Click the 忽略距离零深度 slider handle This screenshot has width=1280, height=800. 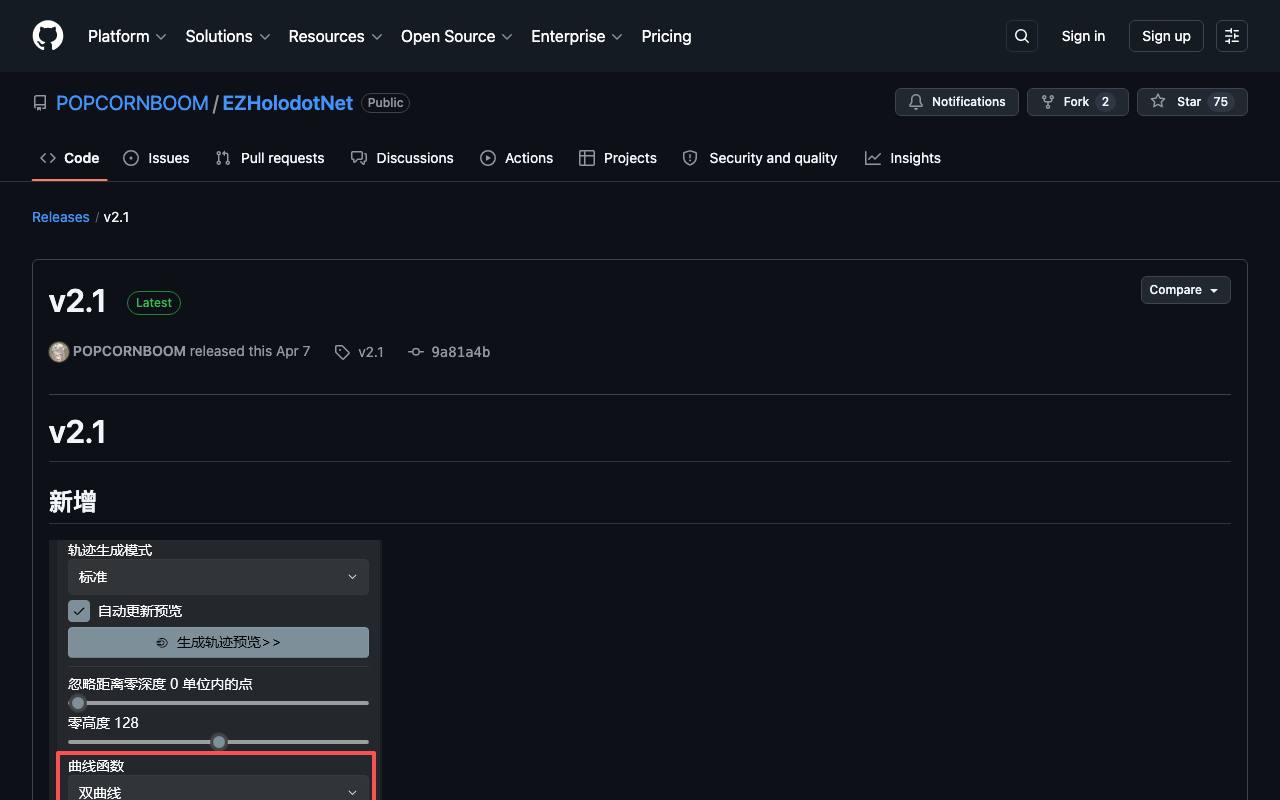coord(78,703)
